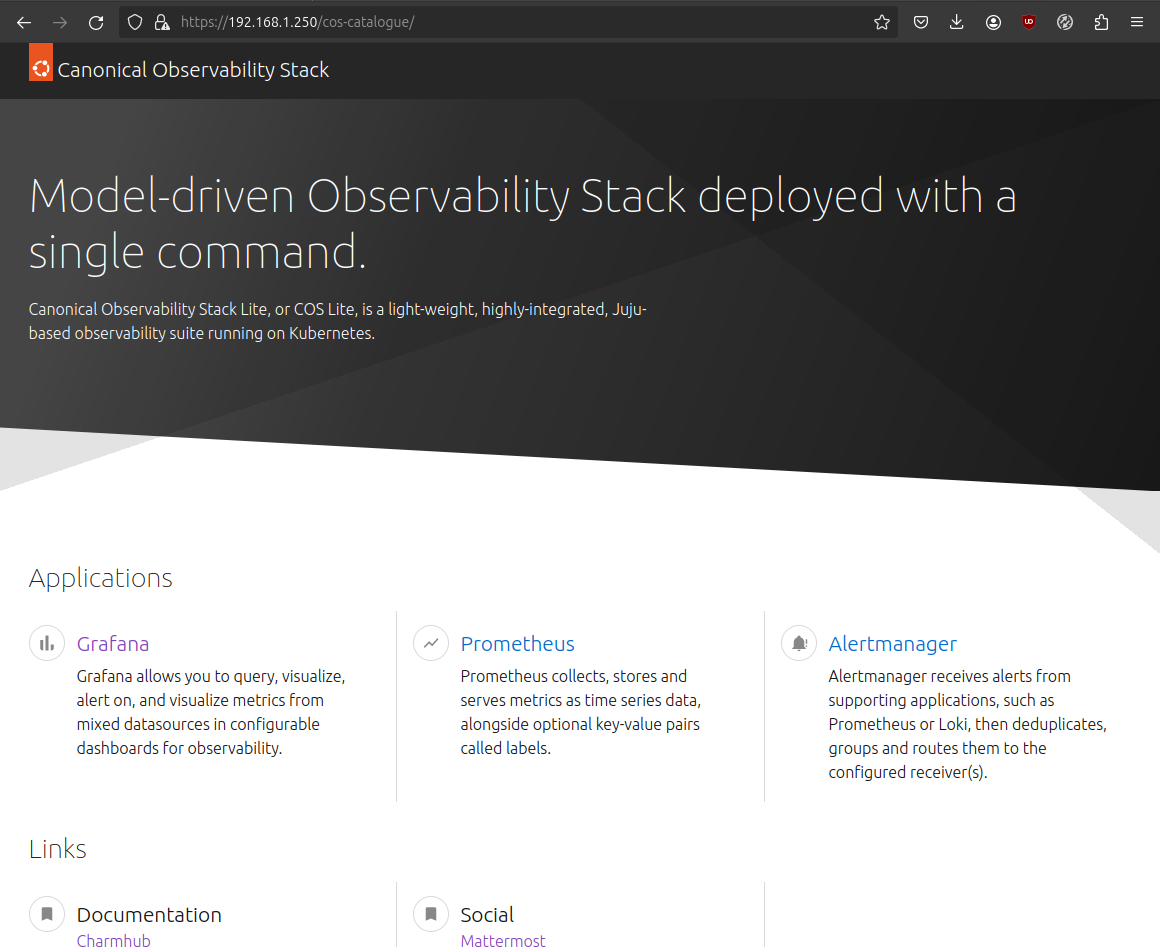
Task: Open the extensions puzzle-piece menu
Action: point(1101,22)
